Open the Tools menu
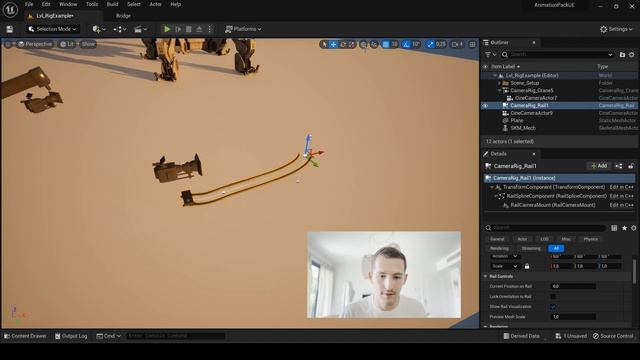640x360 pixels. click(92, 4)
